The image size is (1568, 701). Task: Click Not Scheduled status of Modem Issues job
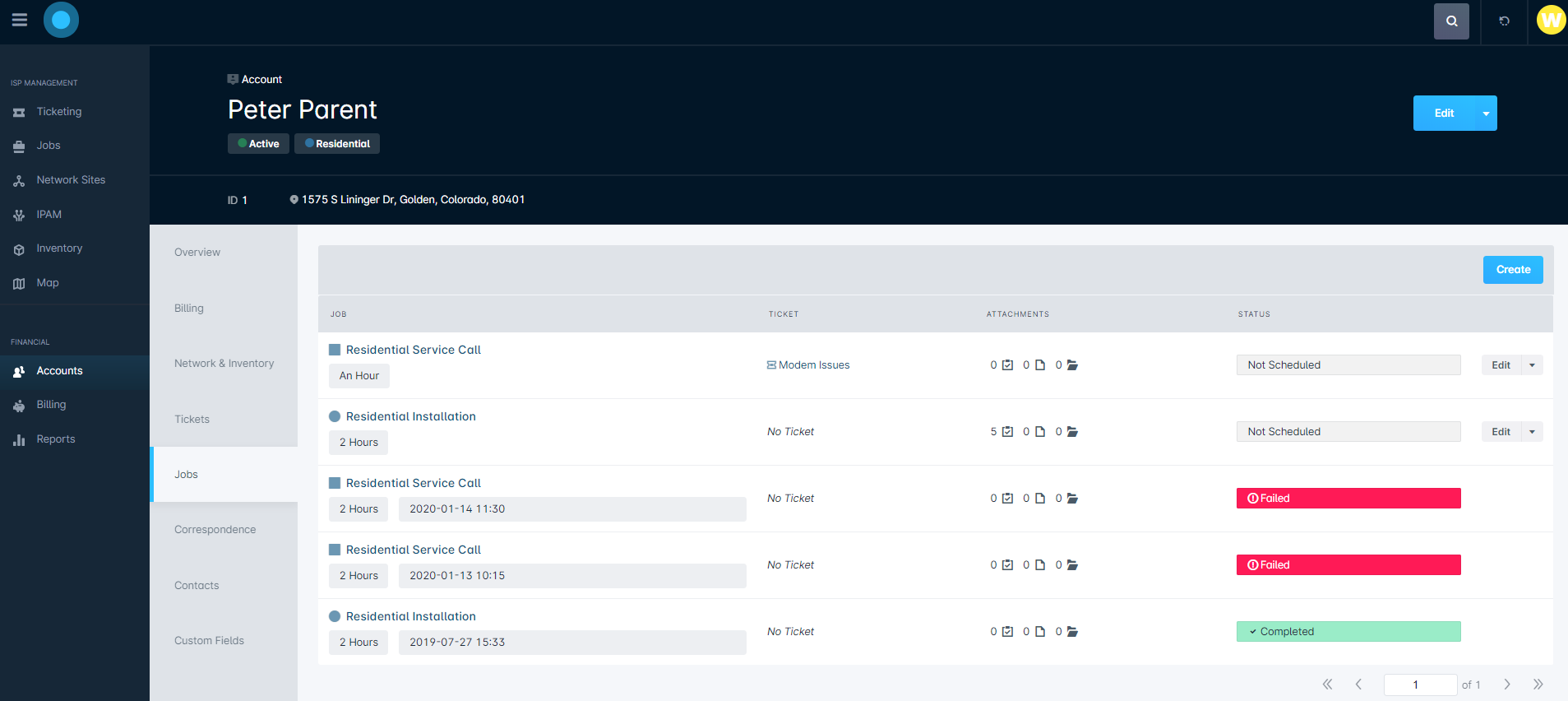point(1348,365)
